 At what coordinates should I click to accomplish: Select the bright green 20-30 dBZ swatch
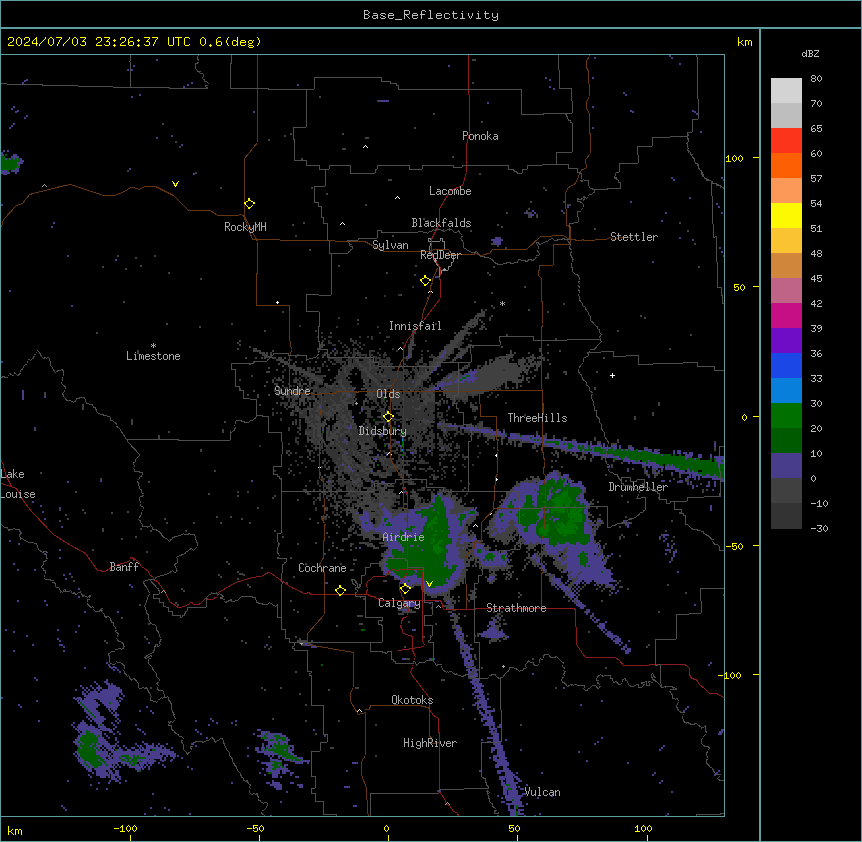pos(786,416)
